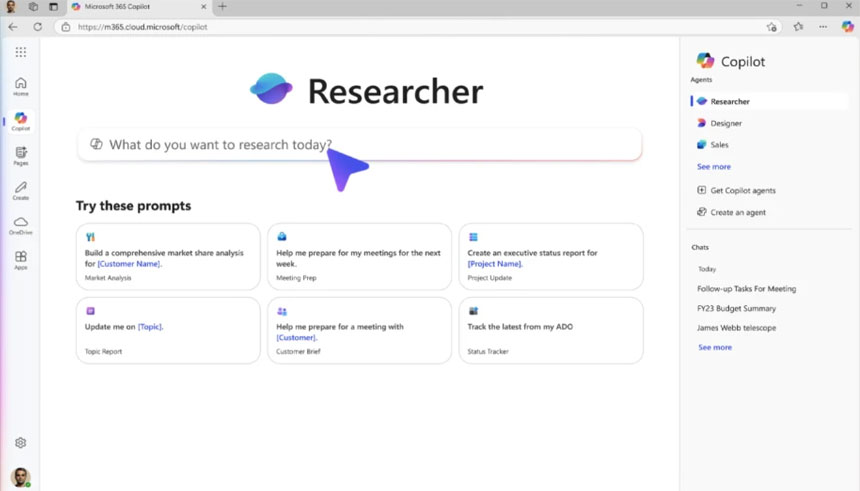Open the Copilot sidebar icon in browser toolbar
The image size is (860, 491).
click(x=847, y=26)
